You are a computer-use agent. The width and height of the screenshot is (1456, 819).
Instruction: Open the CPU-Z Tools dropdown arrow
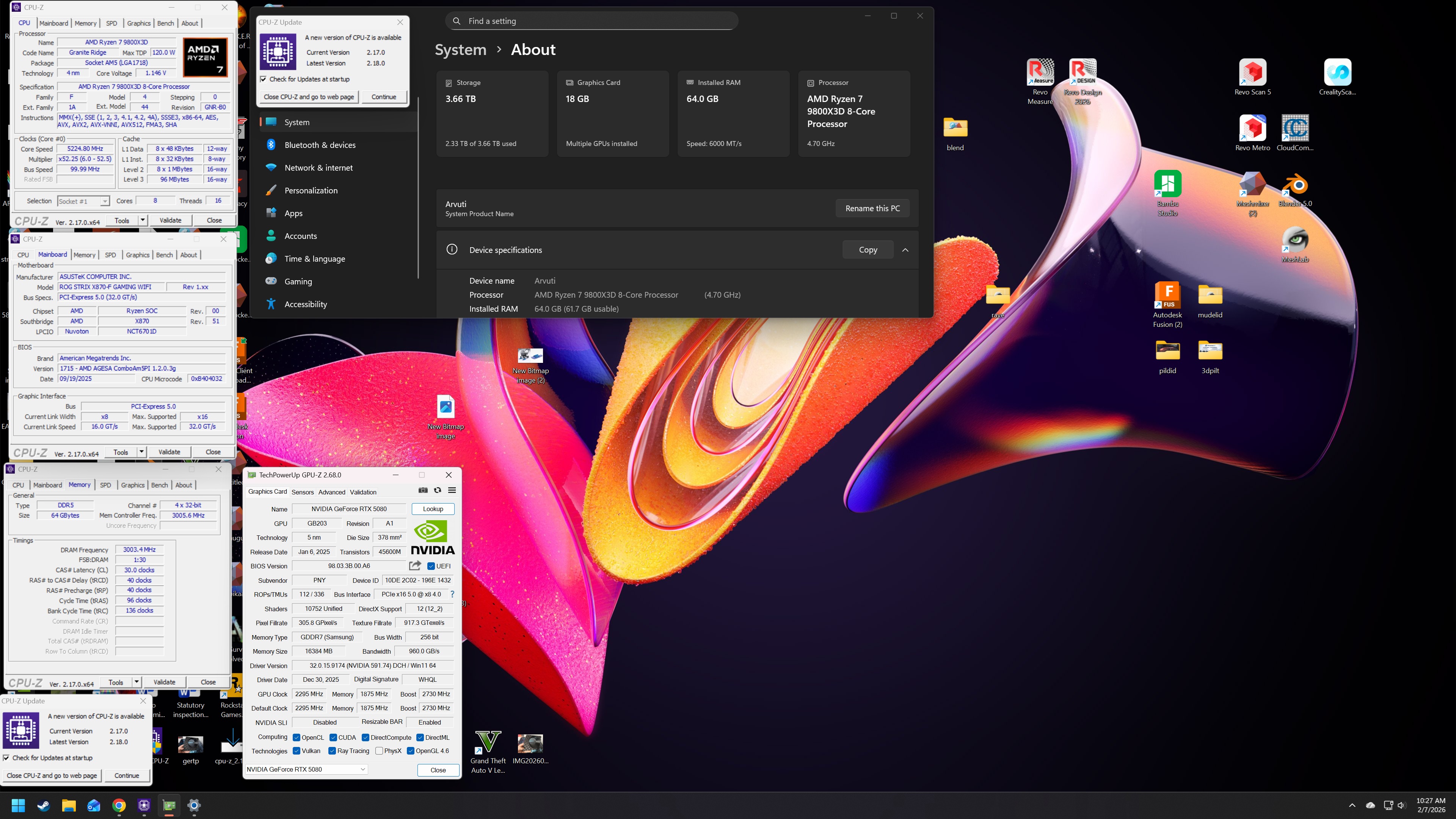(x=143, y=220)
